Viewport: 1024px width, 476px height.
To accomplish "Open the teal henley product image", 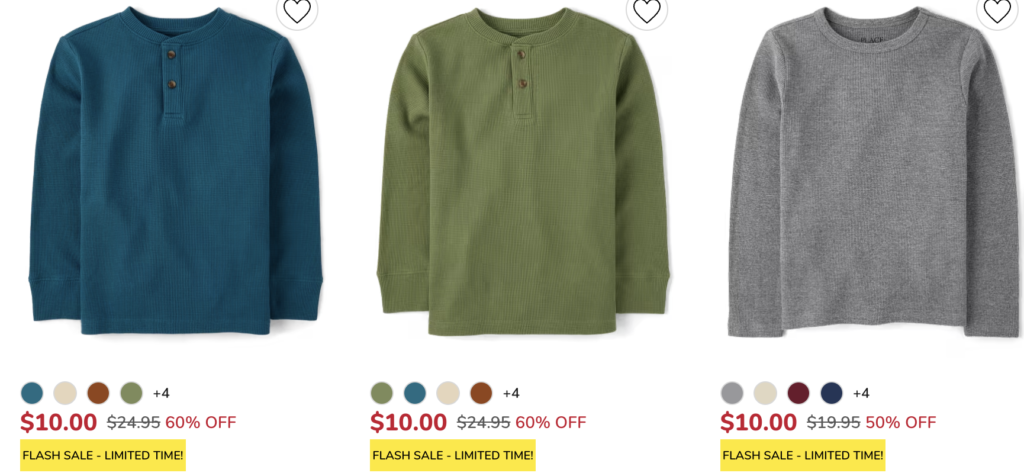I will click(x=176, y=171).
